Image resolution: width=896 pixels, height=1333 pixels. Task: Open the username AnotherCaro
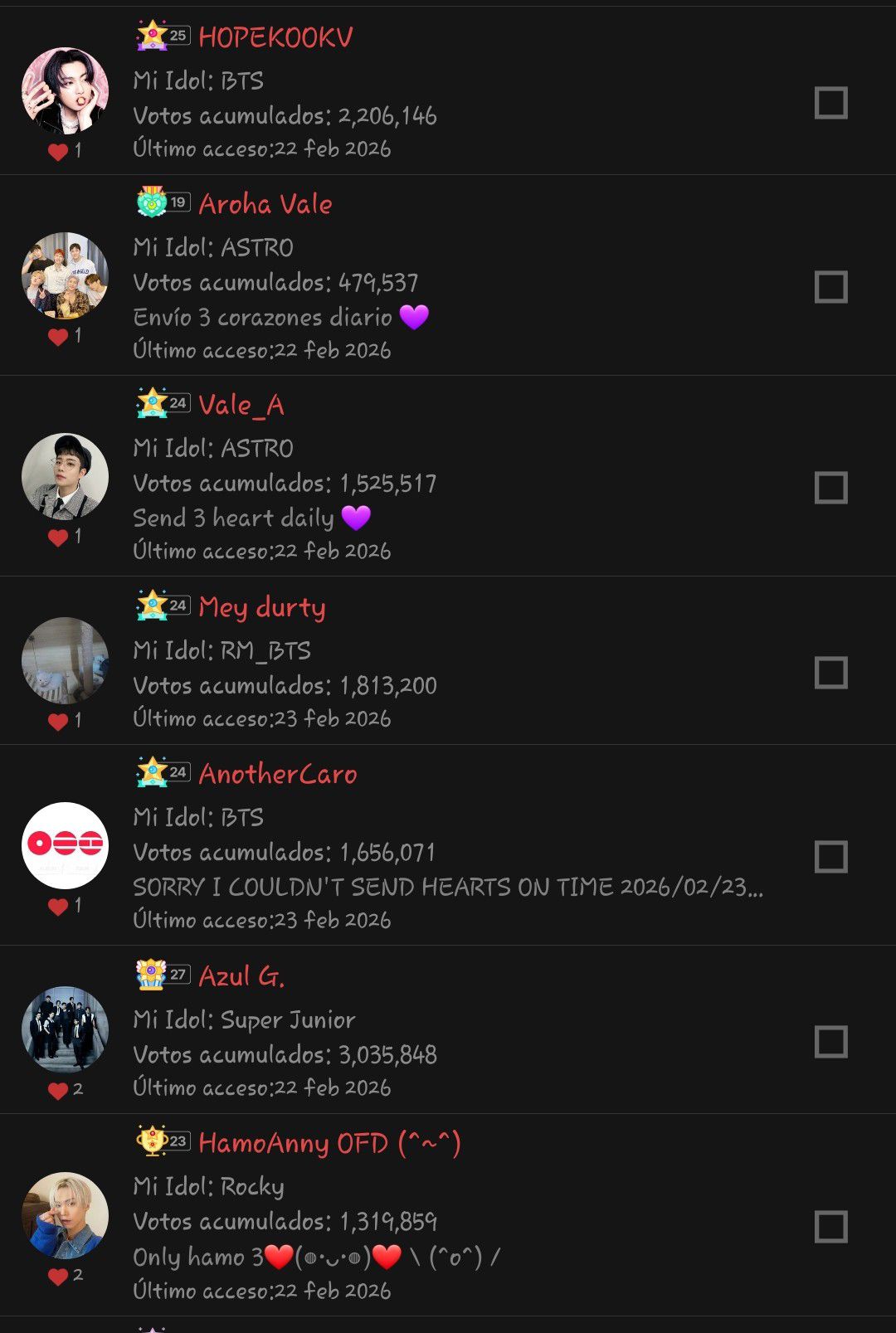coord(278,774)
